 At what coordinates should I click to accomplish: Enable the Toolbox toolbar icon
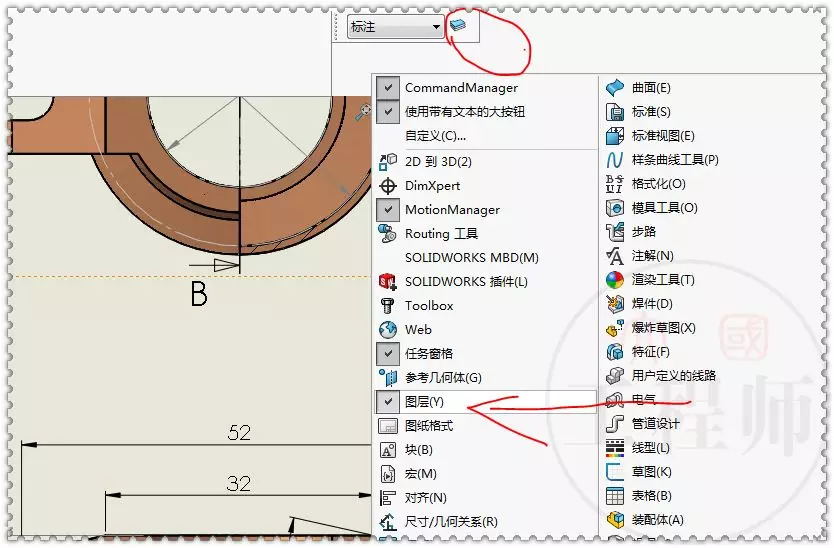(388, 305)
